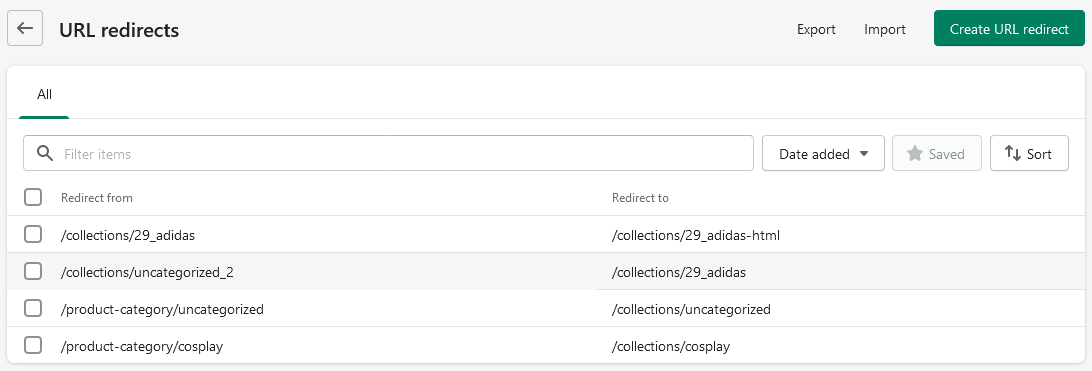1092x371 pixels.
Task: Click the target /collections/29_adidas-html
Action: 696,235
